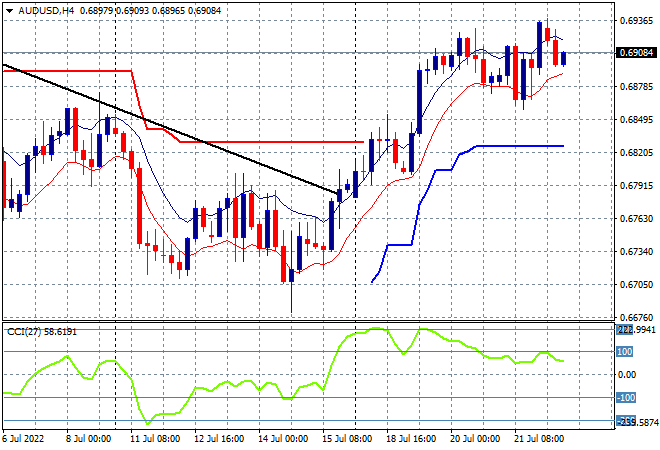Click the CCI 100 level label
Viewport: 660px width, 450px height.
(x=625, y=351)
